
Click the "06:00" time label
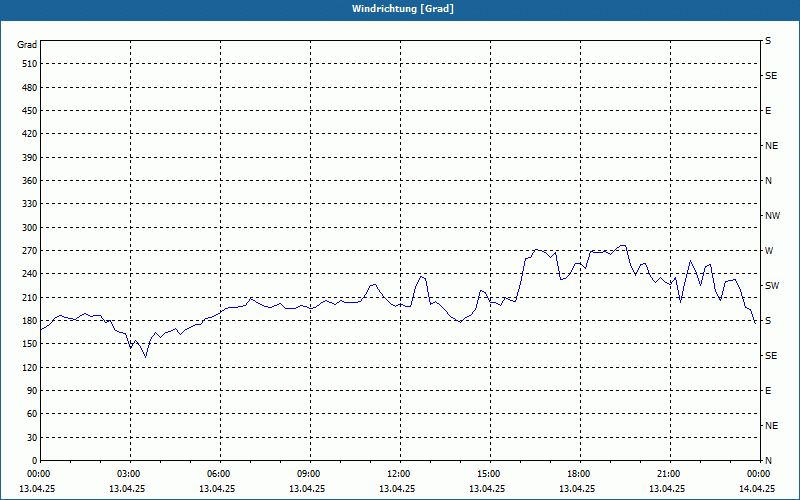pyautogui.click(x=220, y=474)
